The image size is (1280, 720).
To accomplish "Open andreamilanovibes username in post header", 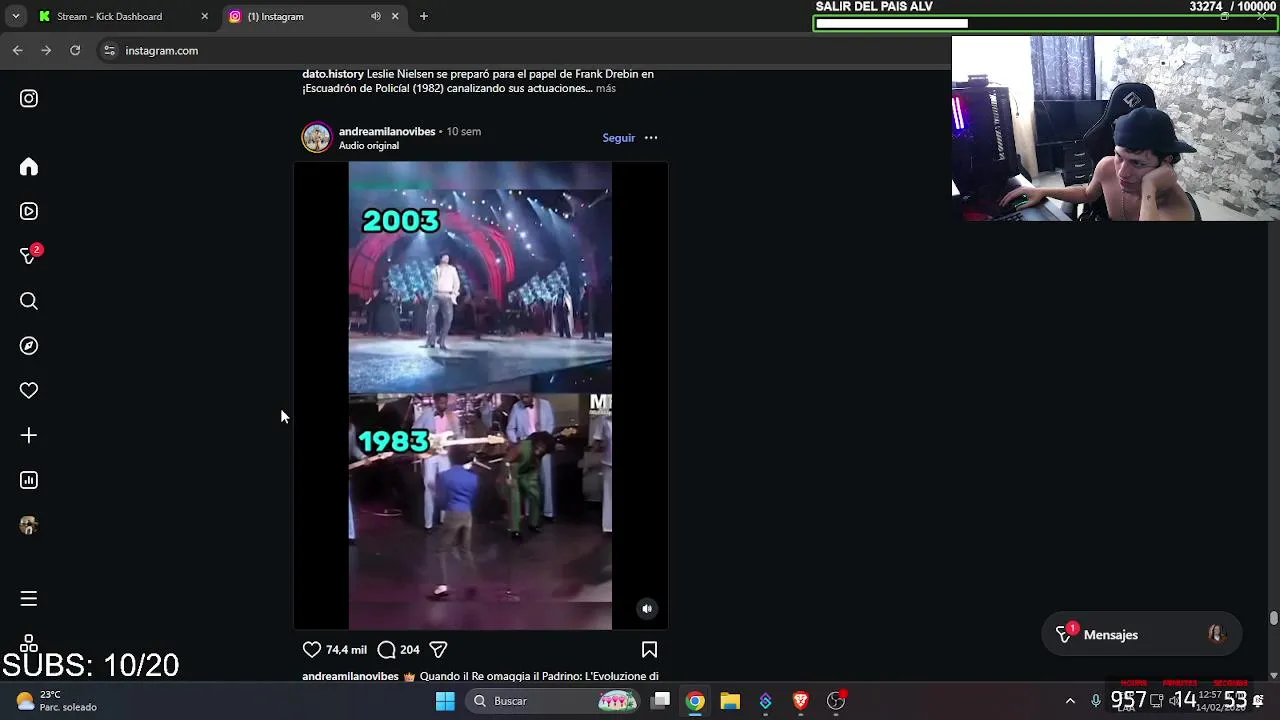I will point(387,131).
